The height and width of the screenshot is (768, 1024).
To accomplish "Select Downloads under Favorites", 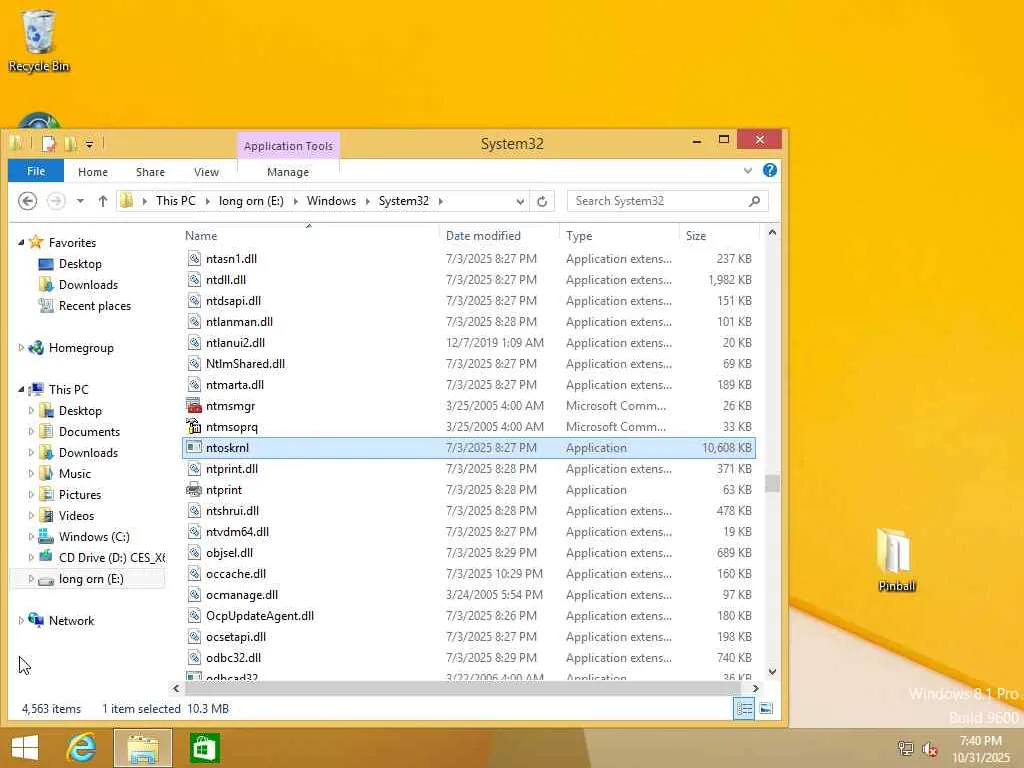I will click(x=88, y=285).
